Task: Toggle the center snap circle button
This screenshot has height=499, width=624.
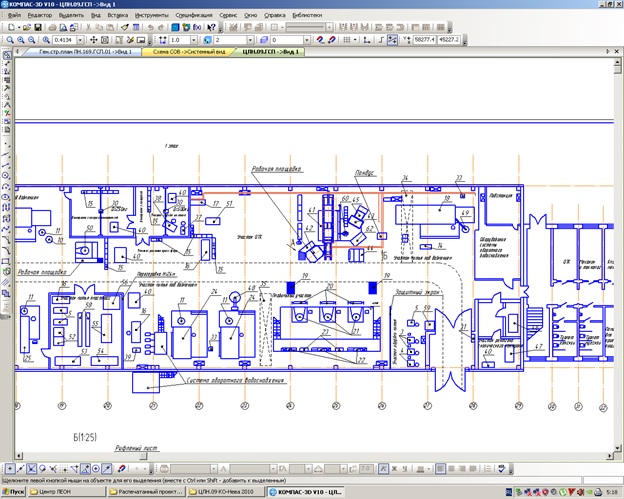Action: 96,469
